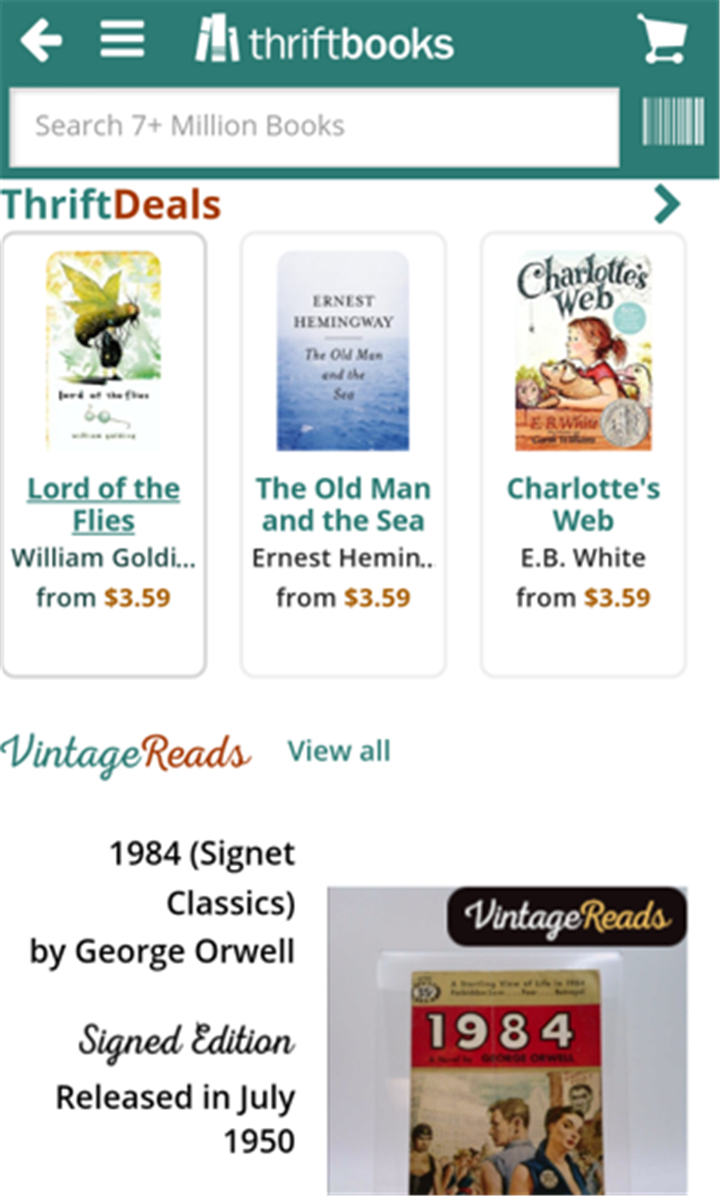Image resolution: width=720 pixels, height=1196 pixels.
Task: Click the thriftbooks logo
Action: [325, 39]
